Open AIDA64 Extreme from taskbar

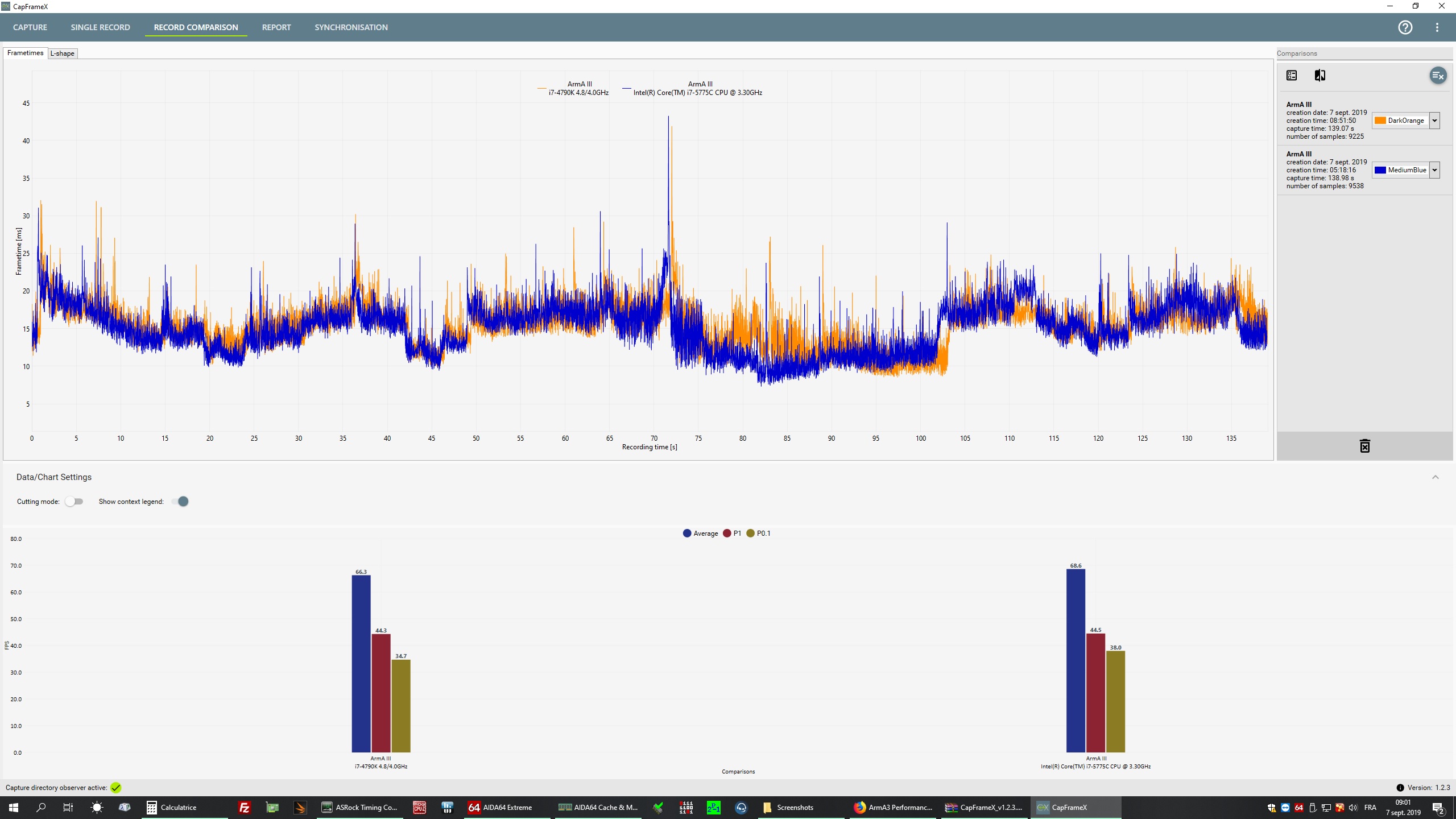tap(500, 807)
